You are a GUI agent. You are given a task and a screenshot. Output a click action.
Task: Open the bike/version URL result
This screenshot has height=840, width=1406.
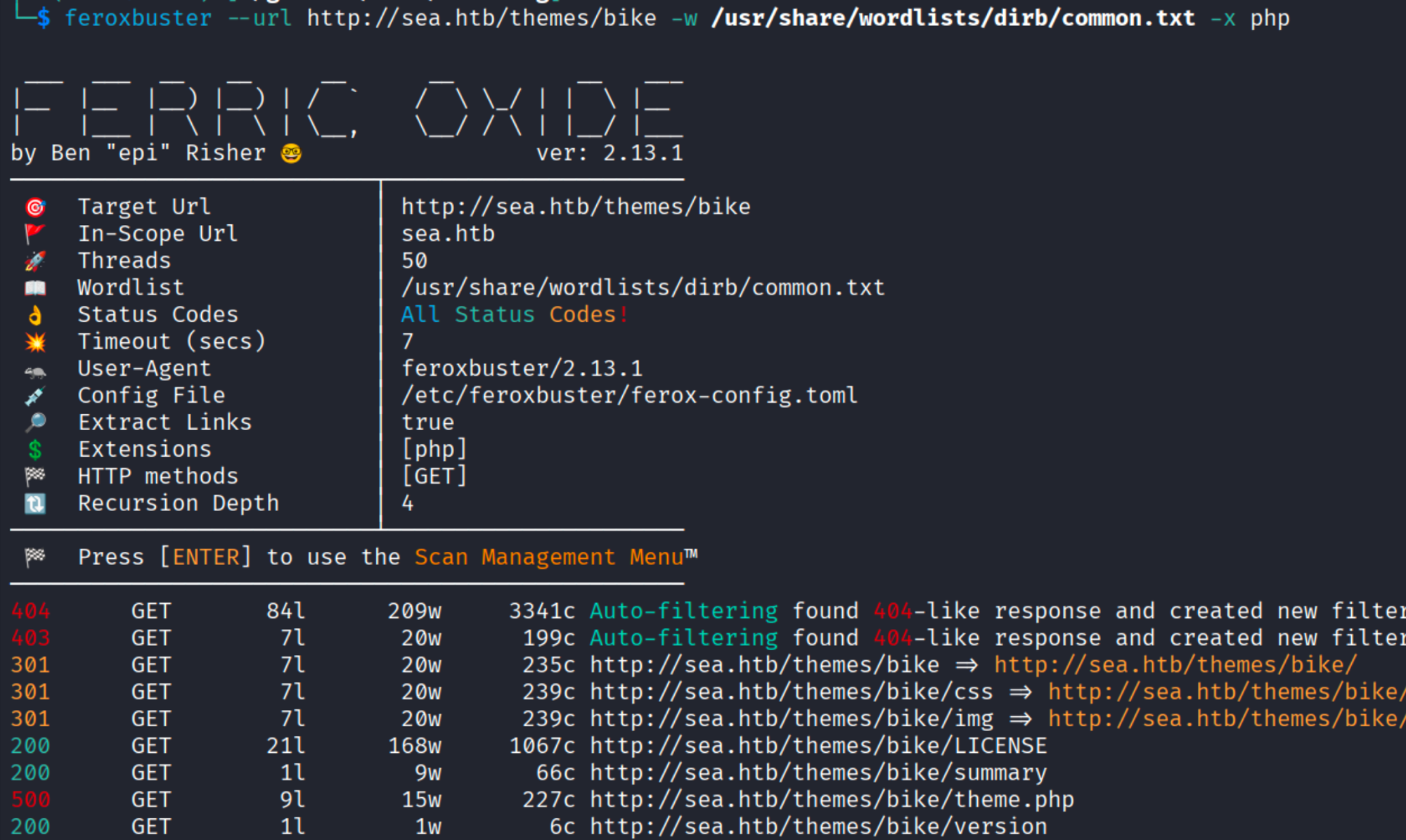coord(818,827)
